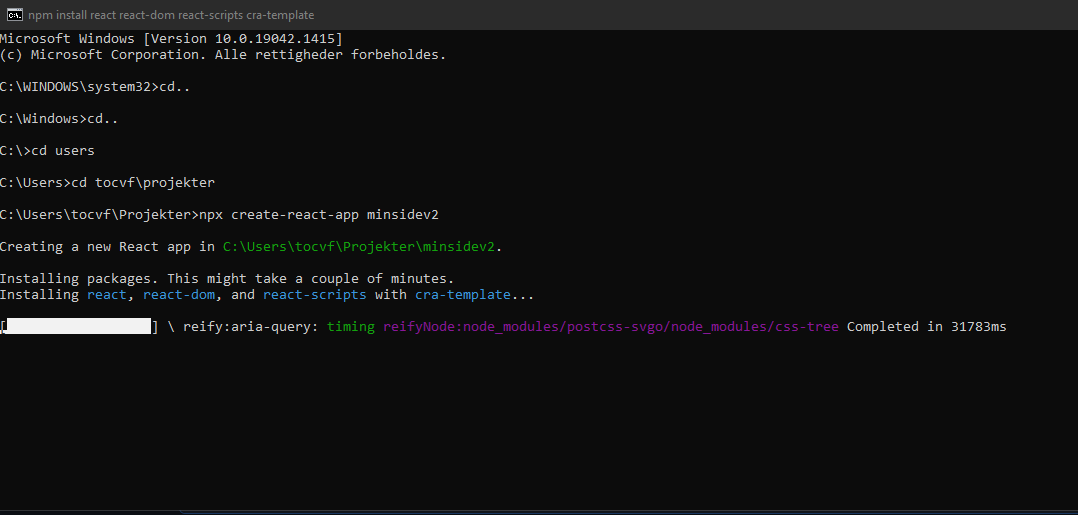Image resolution: width=1078 pixels, height=515 pixels.
Task: Click 'Creating a new React app in' text
Action: pyautogui.click(x=107, y=247)
